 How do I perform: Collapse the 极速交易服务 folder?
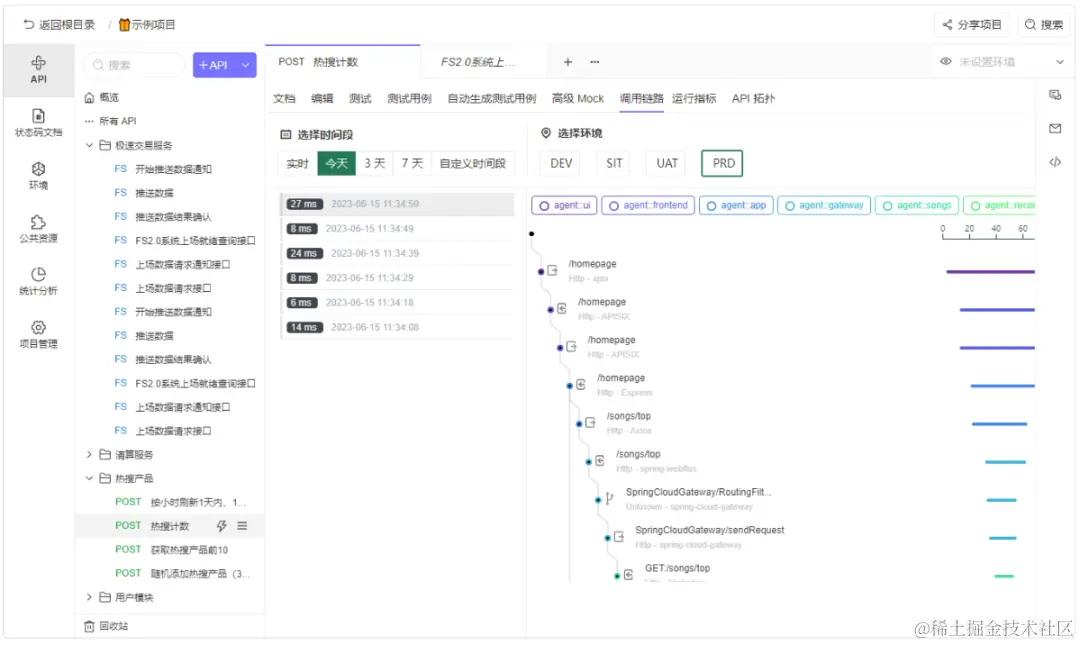pyautogui.click(x=89, y=145)
